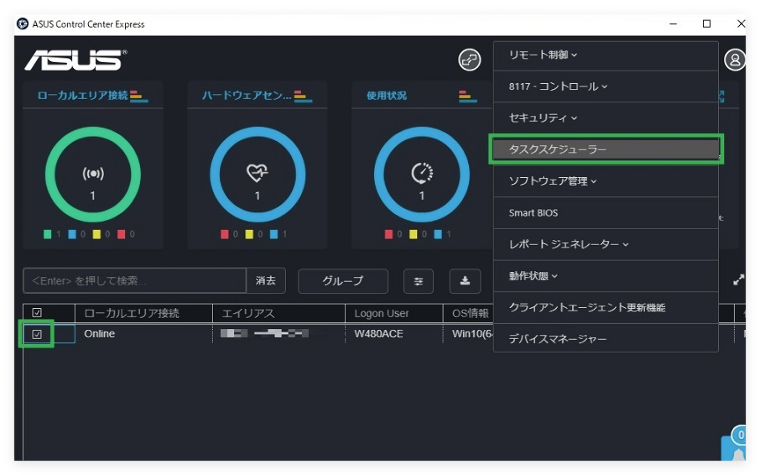
Task: Open chart icon beside ローカルエリア接続 title
Action: (x=139, y=95)
